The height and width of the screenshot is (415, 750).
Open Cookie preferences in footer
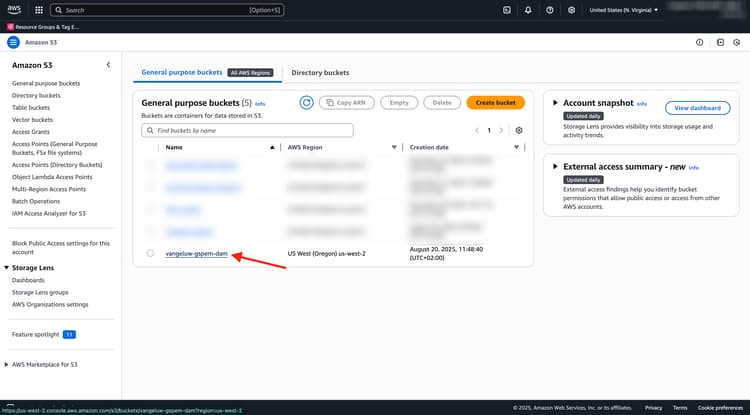(x=720, y=408)
